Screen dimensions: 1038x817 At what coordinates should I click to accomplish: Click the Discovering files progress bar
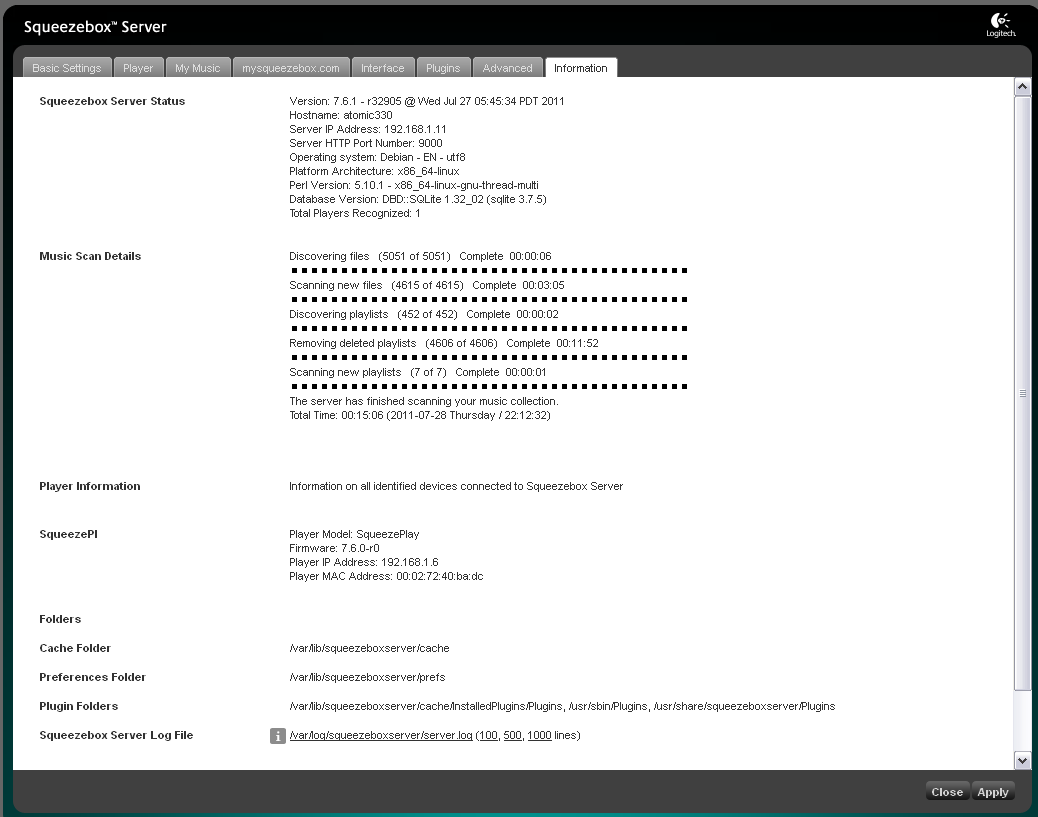[x=488, y=270]
